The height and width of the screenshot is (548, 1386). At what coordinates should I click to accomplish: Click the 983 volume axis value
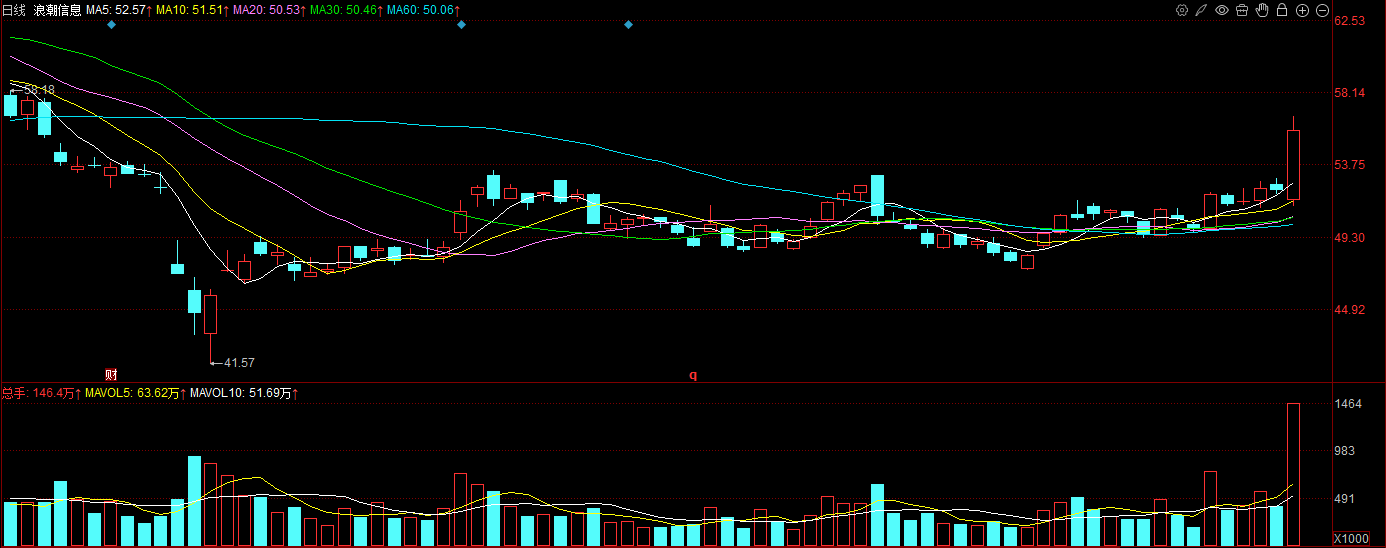(x=1346, y=452)
